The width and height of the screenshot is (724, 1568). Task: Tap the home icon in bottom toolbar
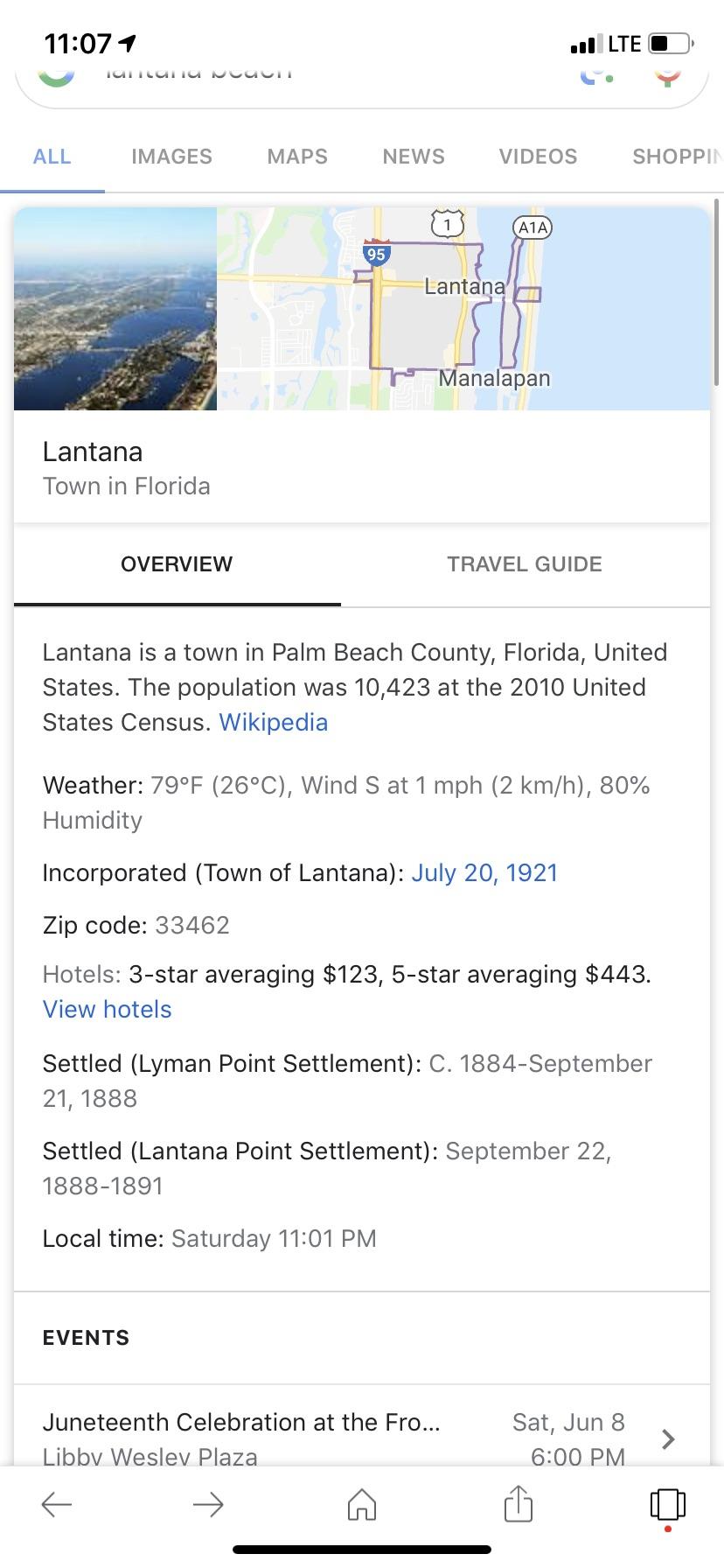(x=361, y=1504)
